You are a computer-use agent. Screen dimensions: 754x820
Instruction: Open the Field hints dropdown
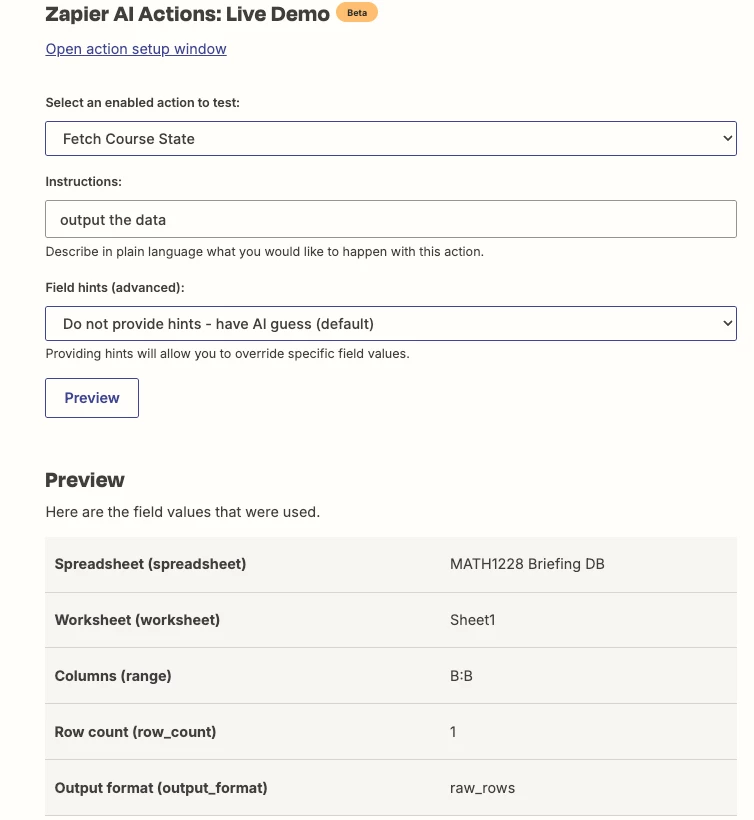390,324
